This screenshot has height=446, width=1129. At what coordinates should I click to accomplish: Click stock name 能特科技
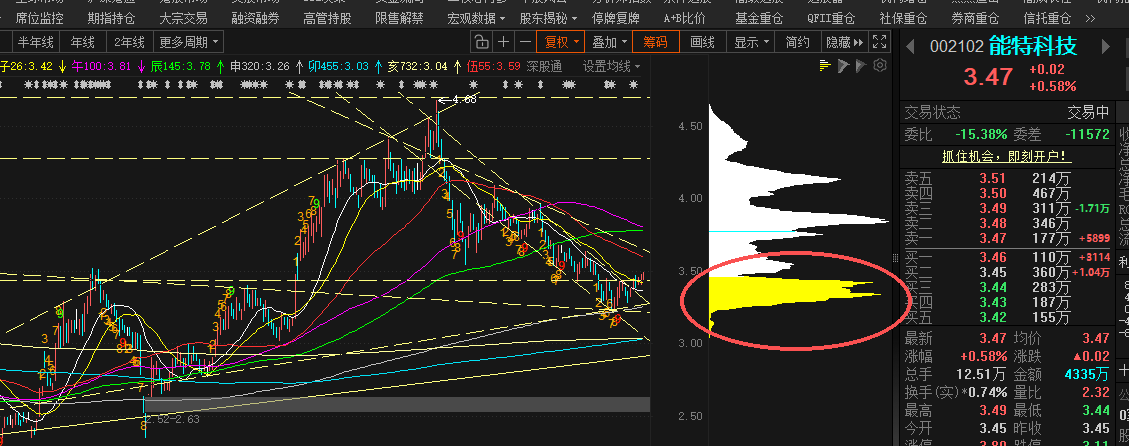pos(1033,47)
